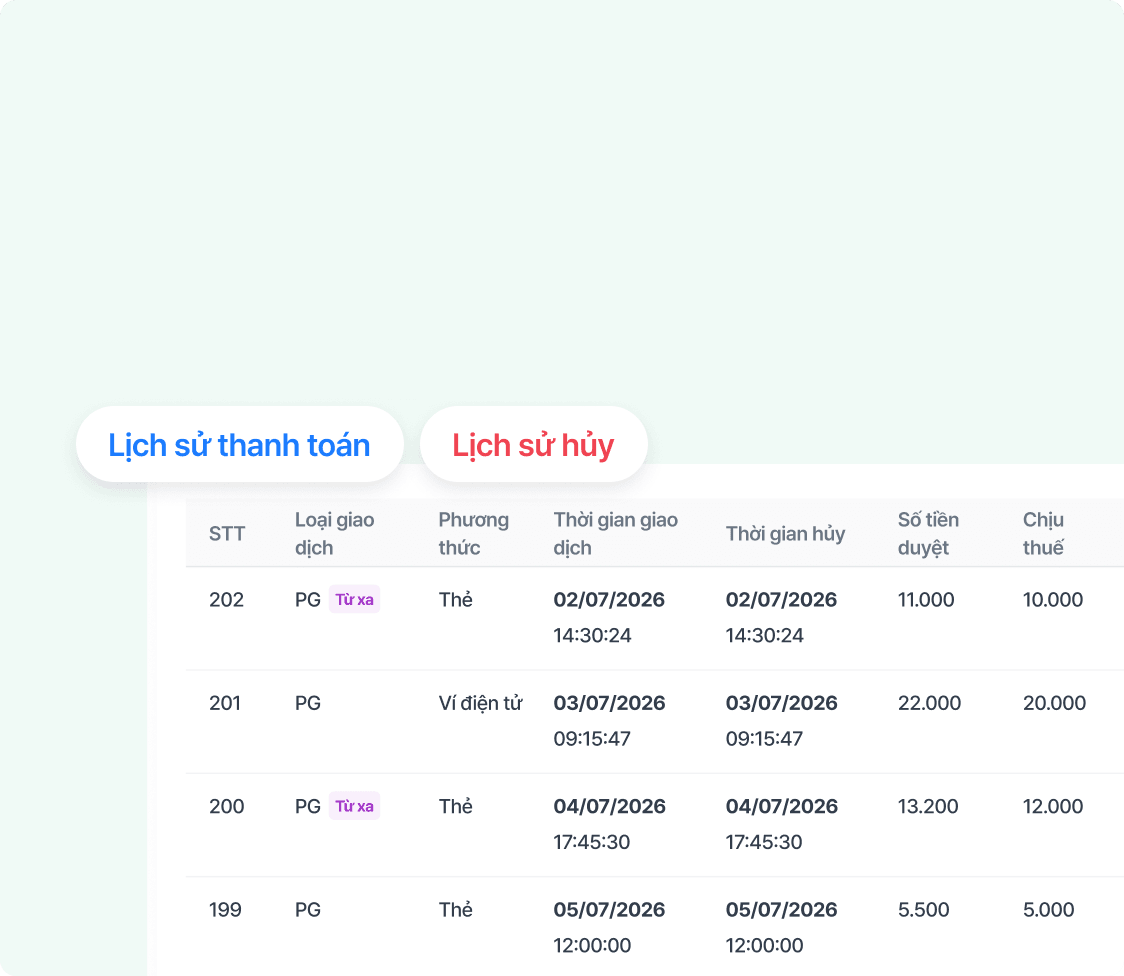Screen dimensions: 1124x976
Task: Click the 12.000 taxable amount
Action: [1052, 805]
